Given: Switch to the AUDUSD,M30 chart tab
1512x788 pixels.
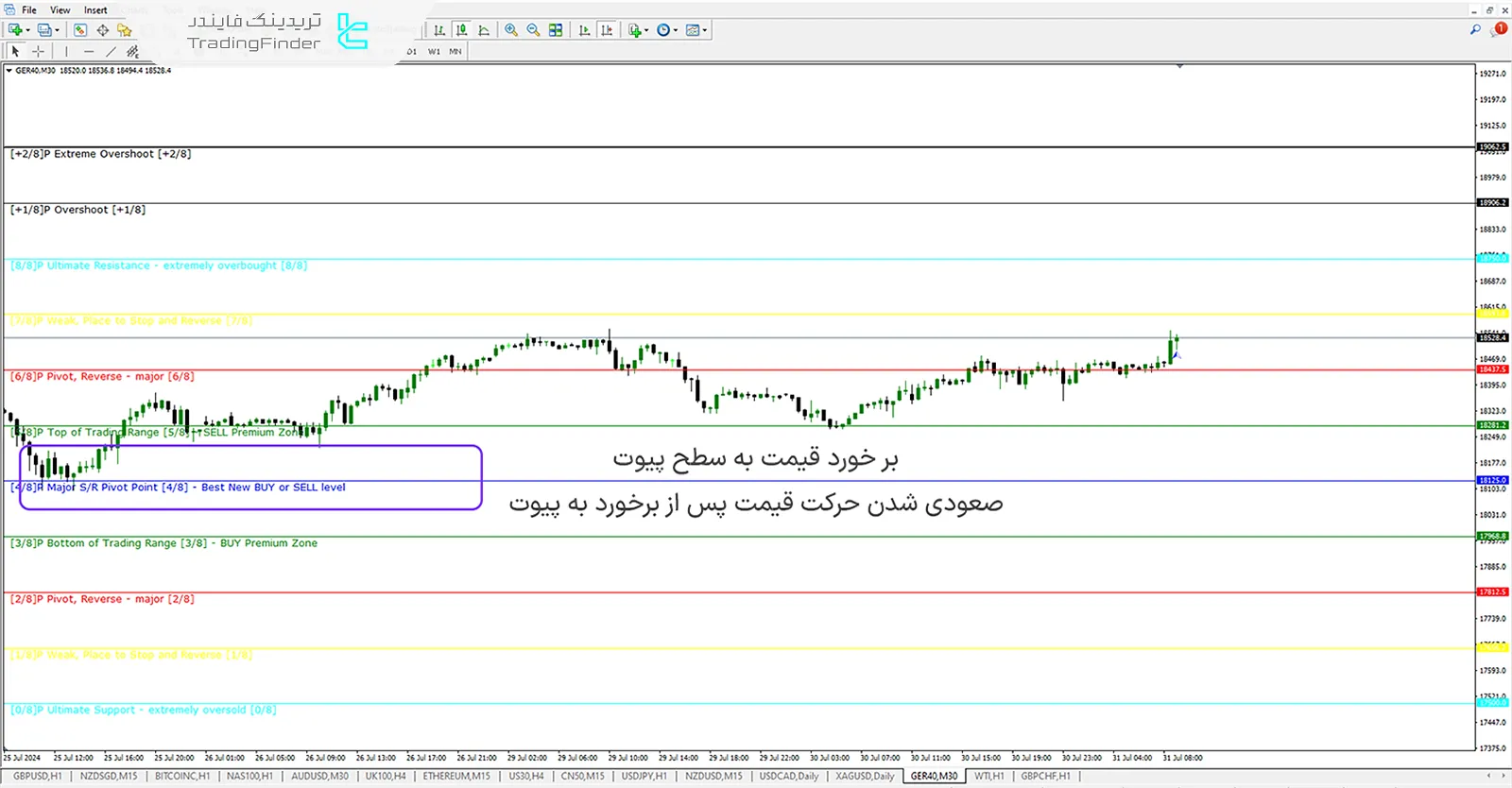Looking at the screenshot, I should tap(319, 777).
